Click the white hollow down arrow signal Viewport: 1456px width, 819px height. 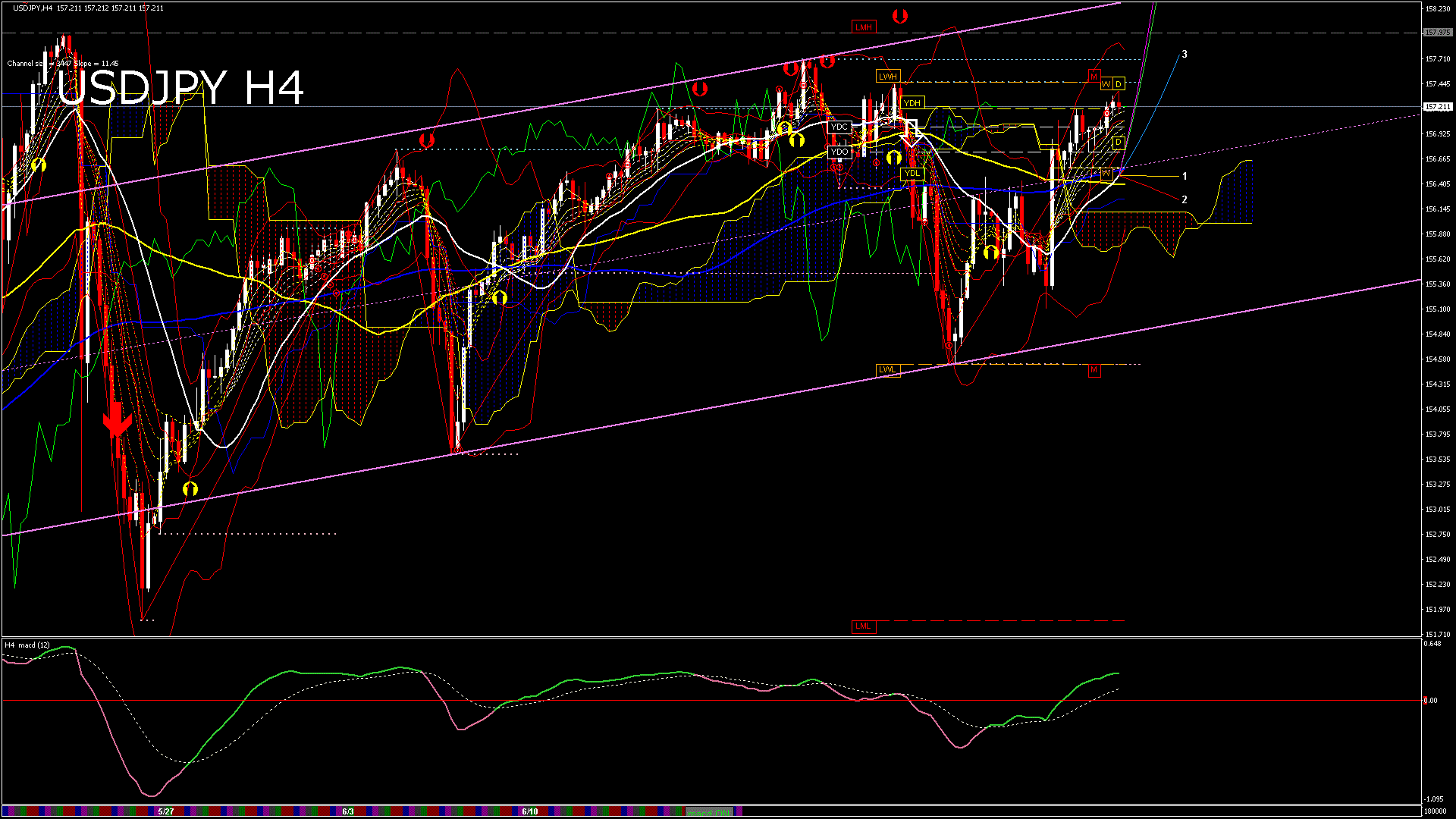coord(911,132)
